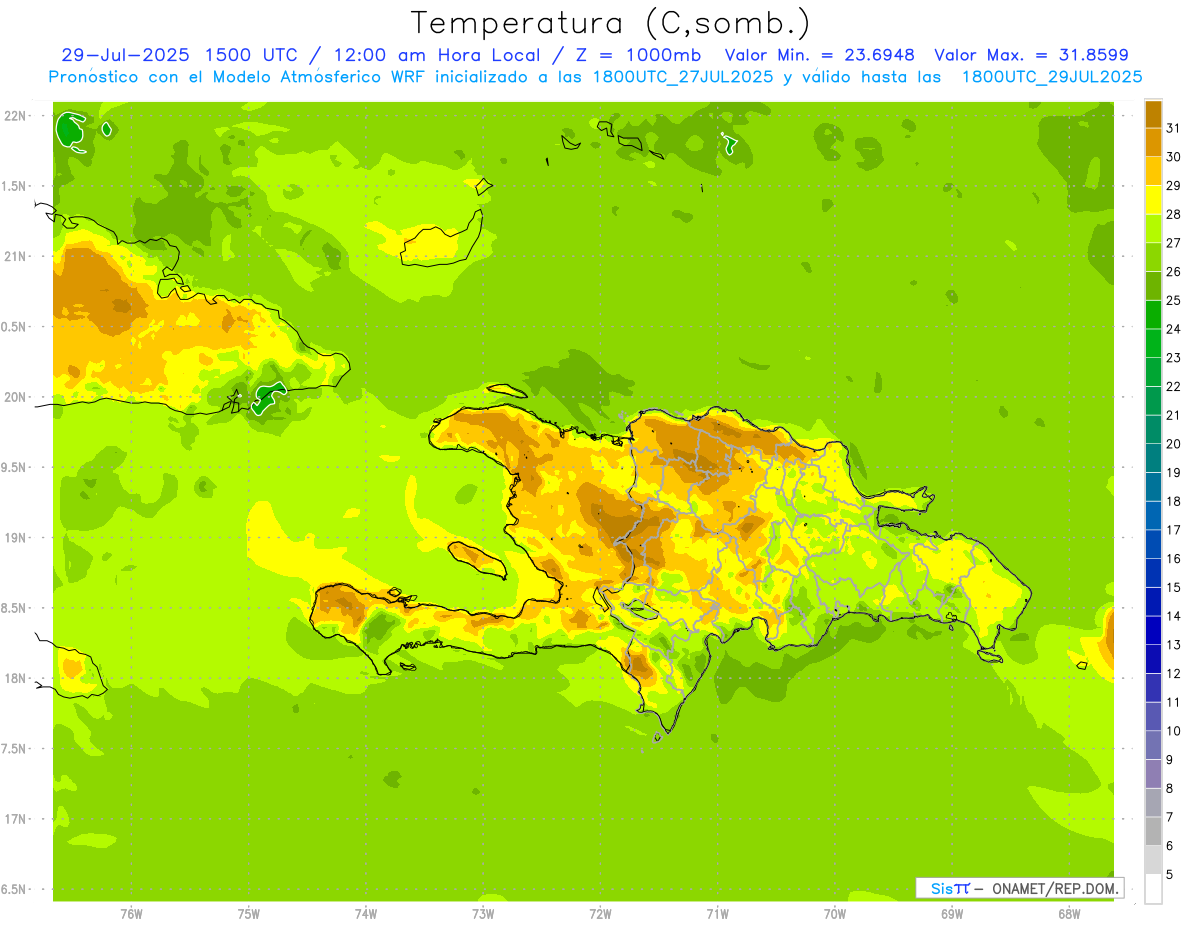Click the '8.5N' latitude label
The height and width of the screenshot is (927, 1200).
point(15,608)
